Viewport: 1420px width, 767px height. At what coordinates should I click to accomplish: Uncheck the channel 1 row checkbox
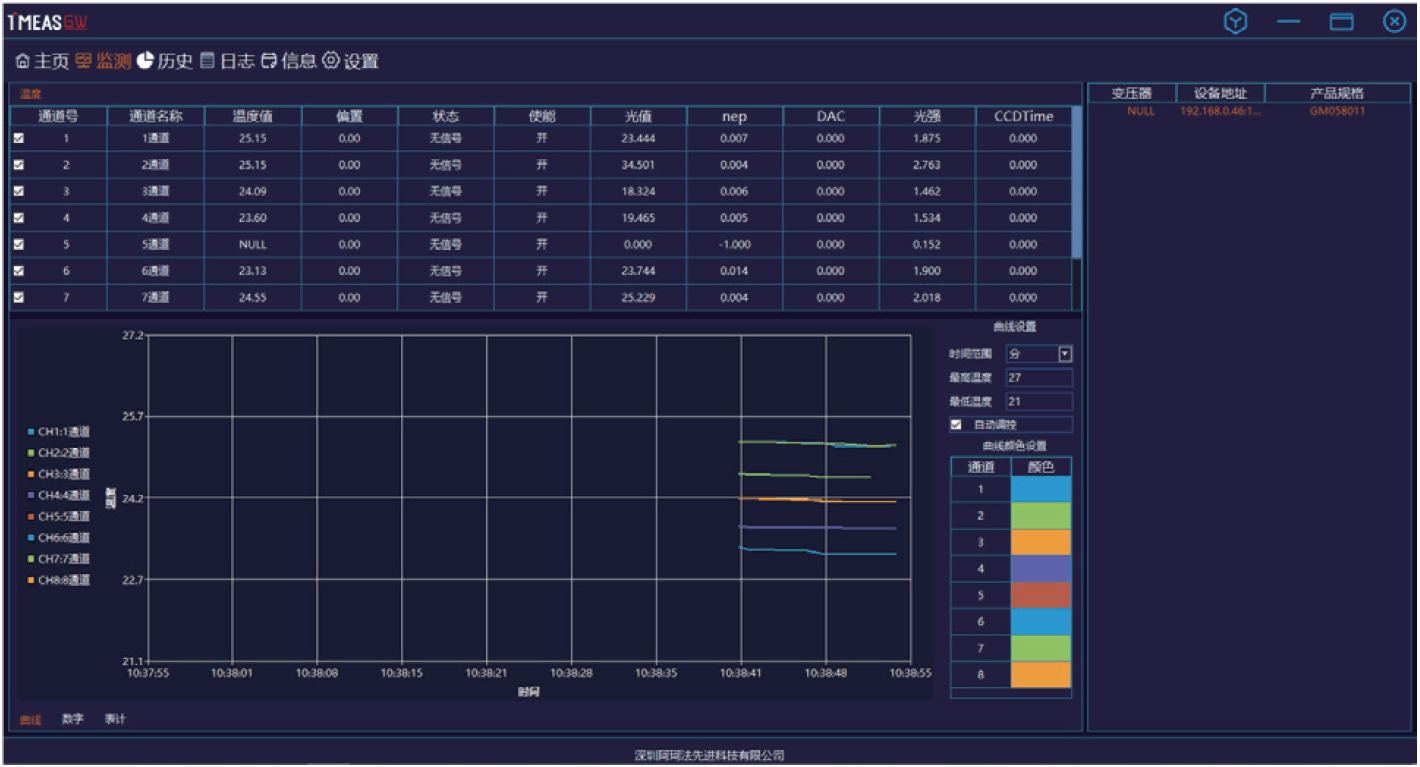pos(18,139)
